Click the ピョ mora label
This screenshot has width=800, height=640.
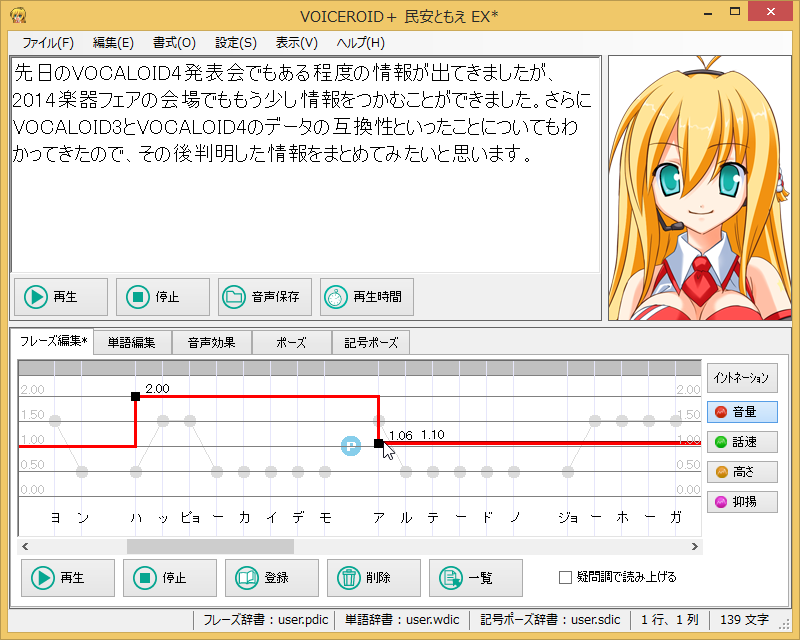(x=190, y=518)
